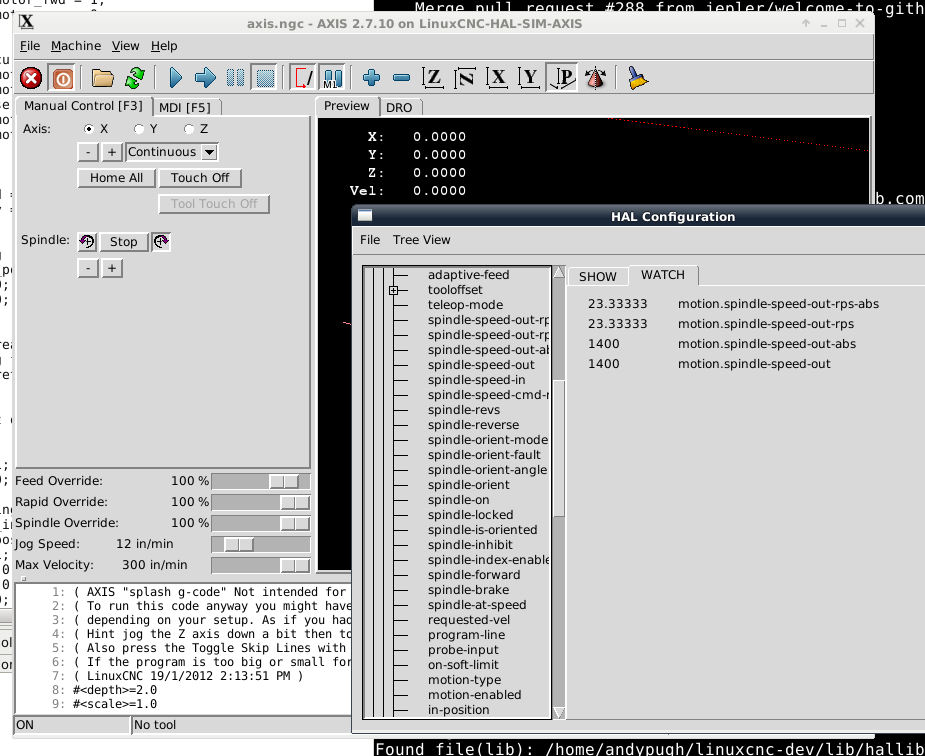Click the Max Velocity slider handle
The image size is (925, 756).
pyautogui.click(x=295, y=566)
